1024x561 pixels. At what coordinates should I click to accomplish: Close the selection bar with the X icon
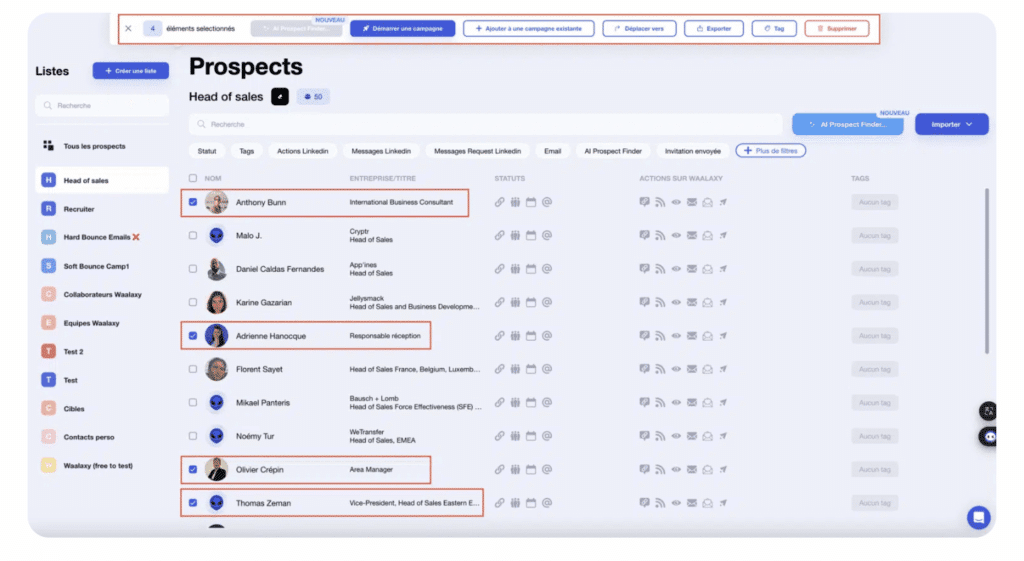pos(128,29)
